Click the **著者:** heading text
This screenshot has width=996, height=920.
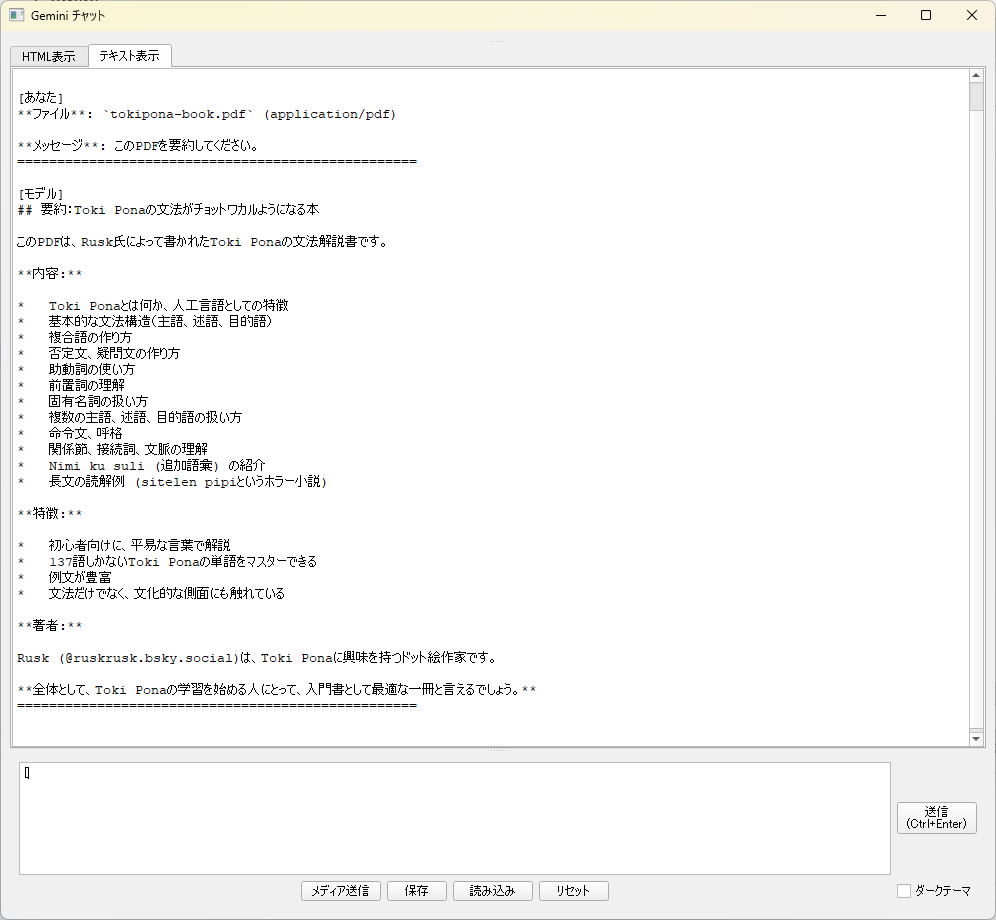[x=50, y=626]
